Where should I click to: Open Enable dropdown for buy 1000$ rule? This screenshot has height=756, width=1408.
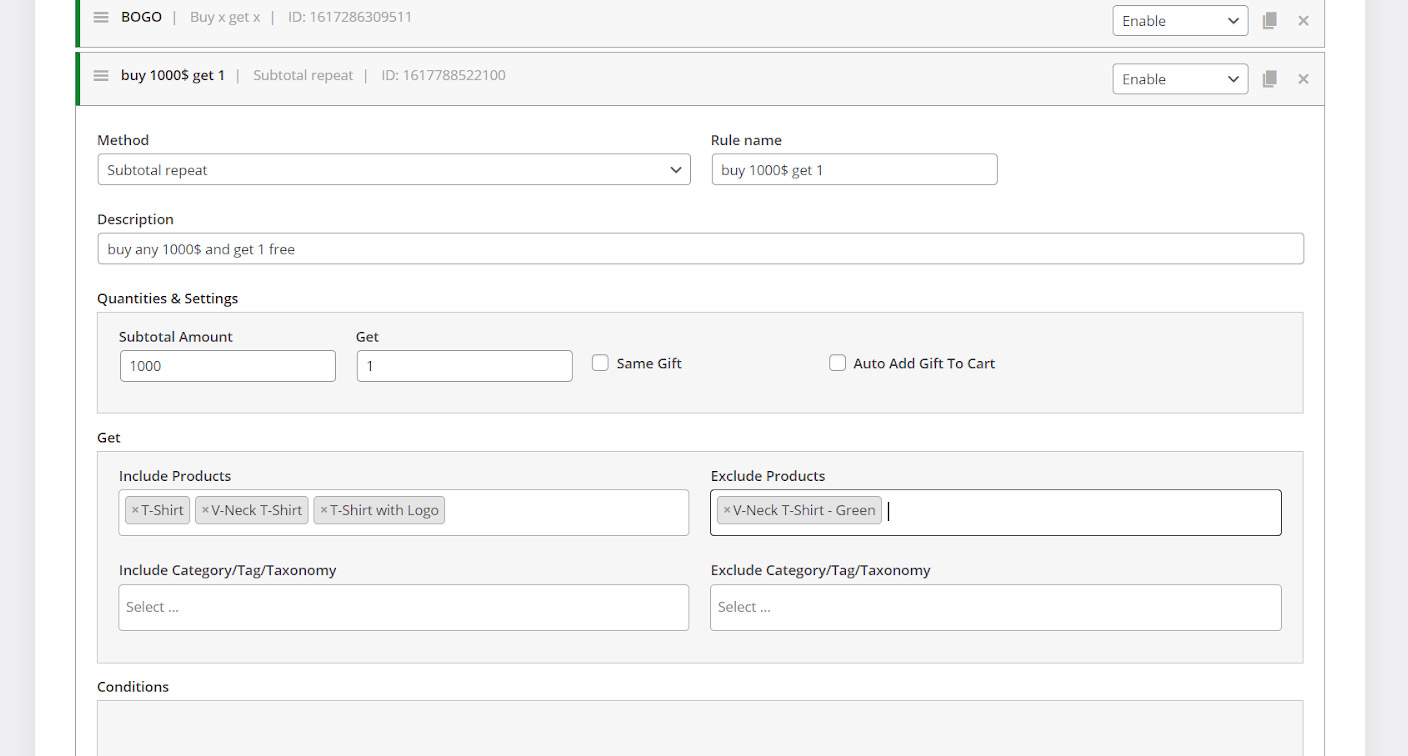1179,79
